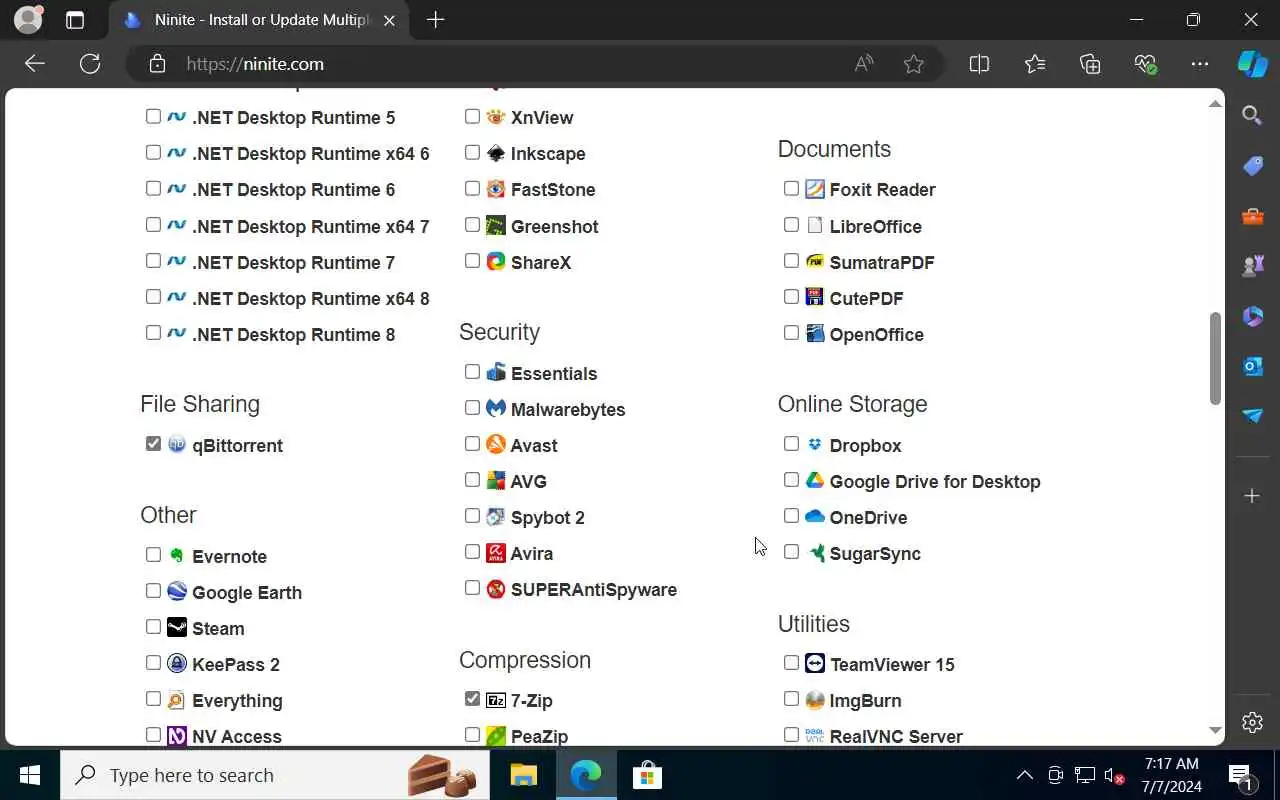1280x800 pixels.
Task: Click the Greenshot icon
Action: [x=496, y=225]
